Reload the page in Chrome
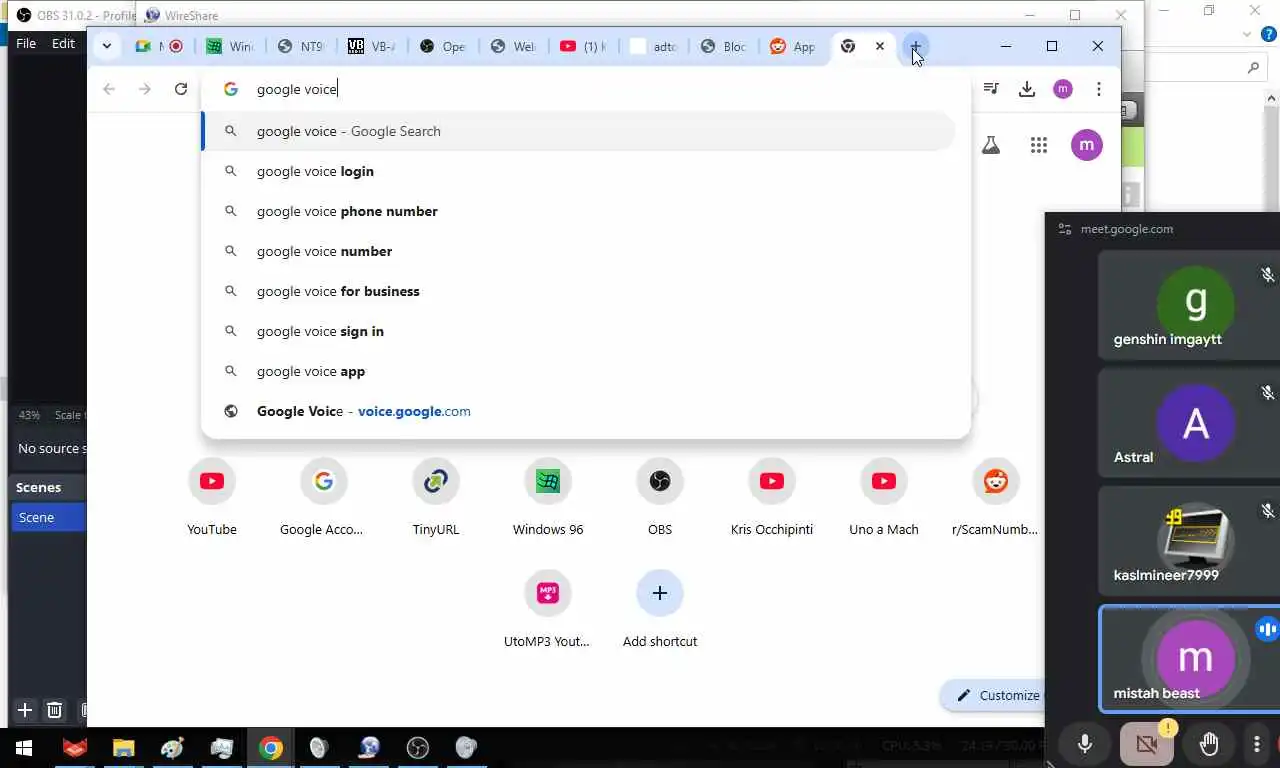 [181, 89]
